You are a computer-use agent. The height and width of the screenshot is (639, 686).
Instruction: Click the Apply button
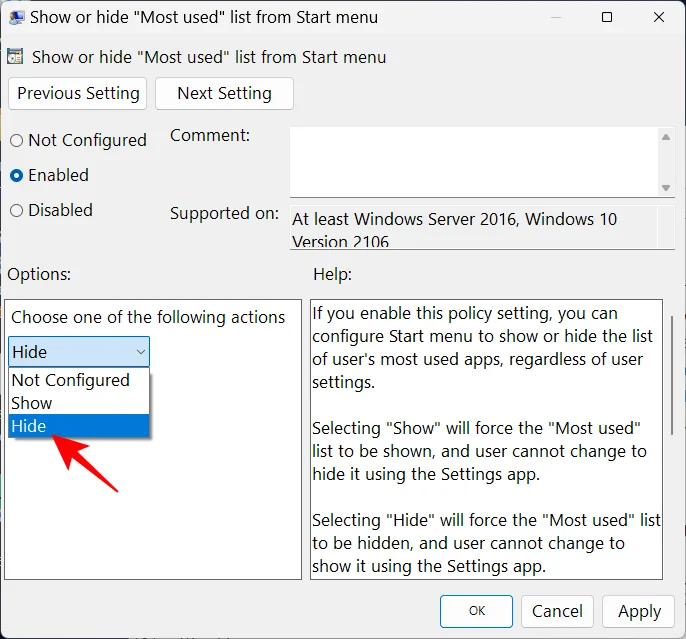pyautogui.click(x=638, y=611)
